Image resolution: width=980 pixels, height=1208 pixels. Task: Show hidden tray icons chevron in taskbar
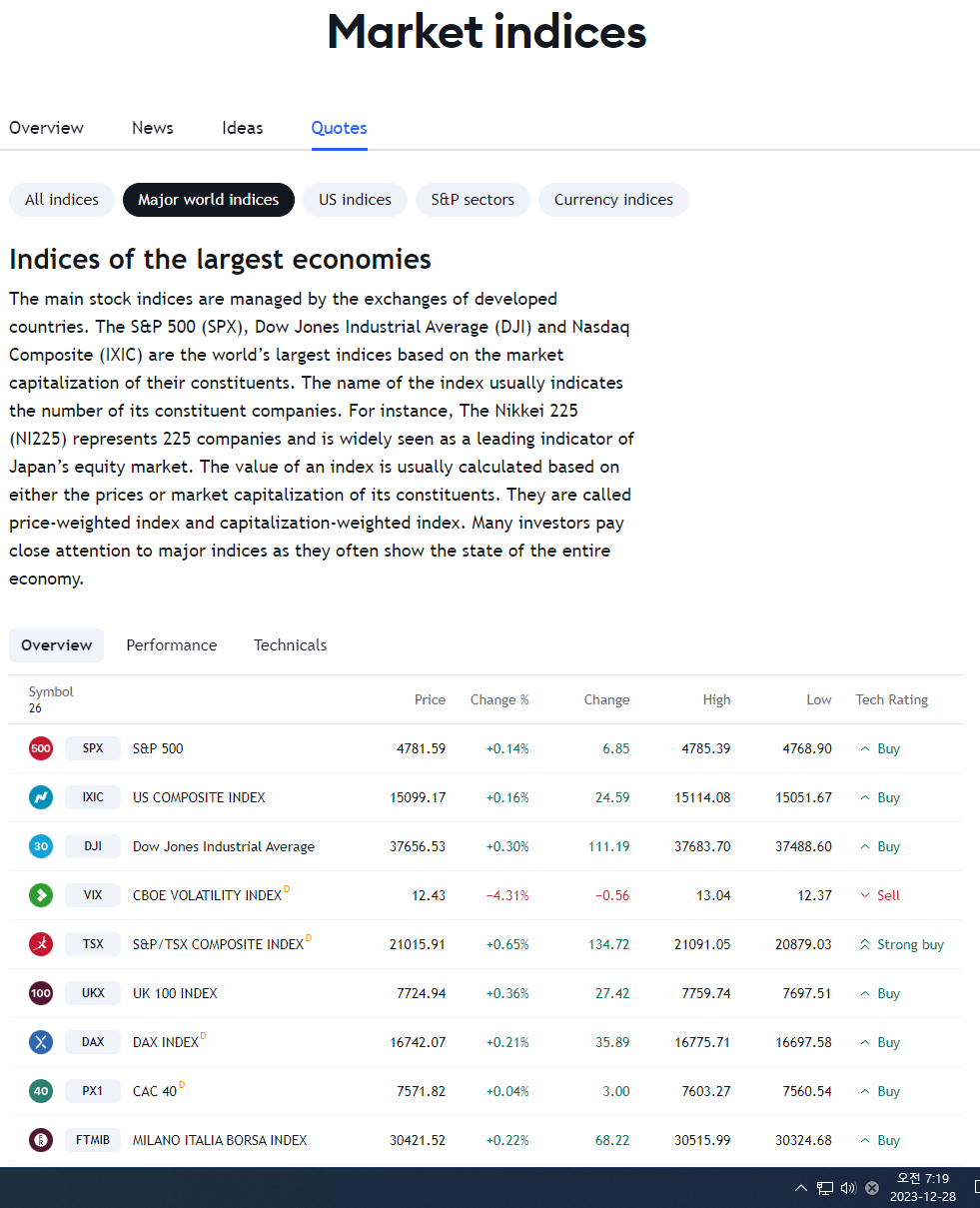[800, 1188]
